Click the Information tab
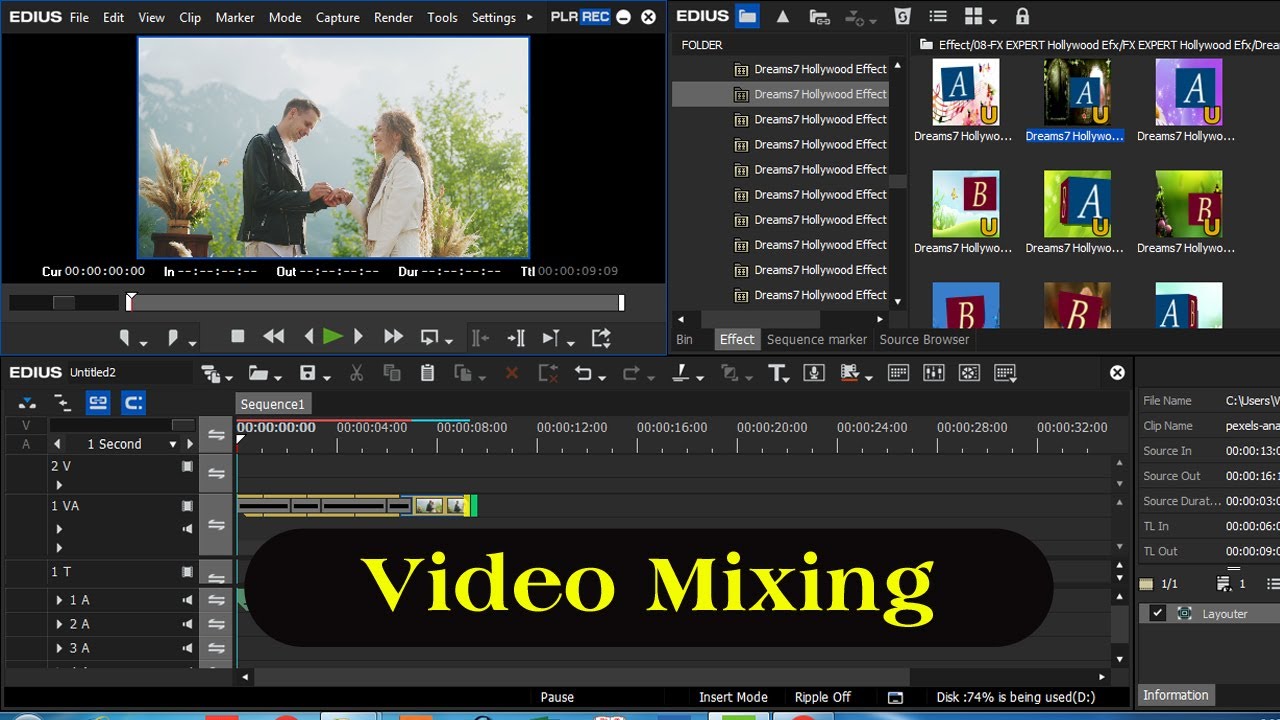The width and height of the screenshot is (1280, 720). coord(1176,695)
